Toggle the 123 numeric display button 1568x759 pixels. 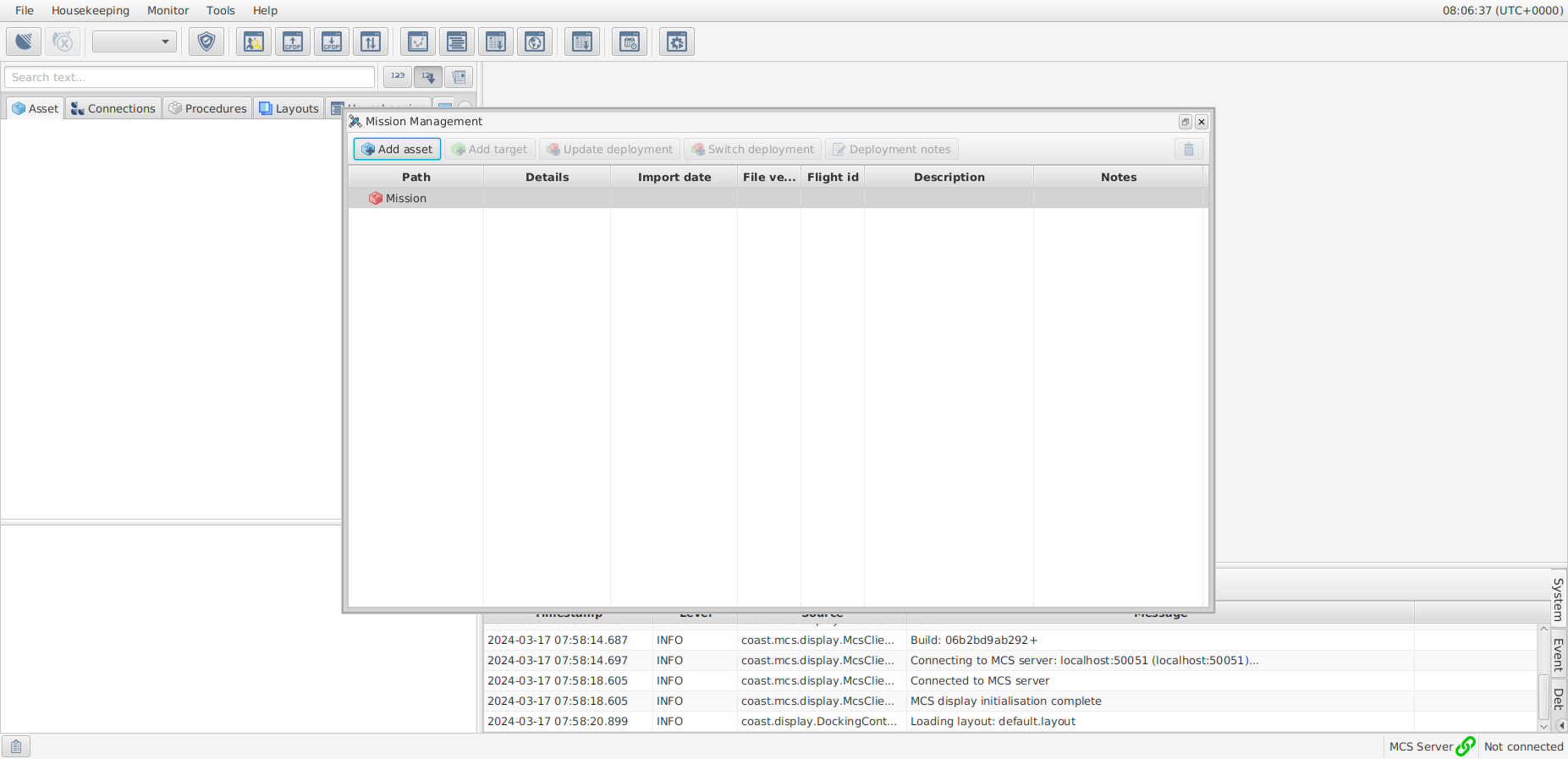tap(398, 77)
